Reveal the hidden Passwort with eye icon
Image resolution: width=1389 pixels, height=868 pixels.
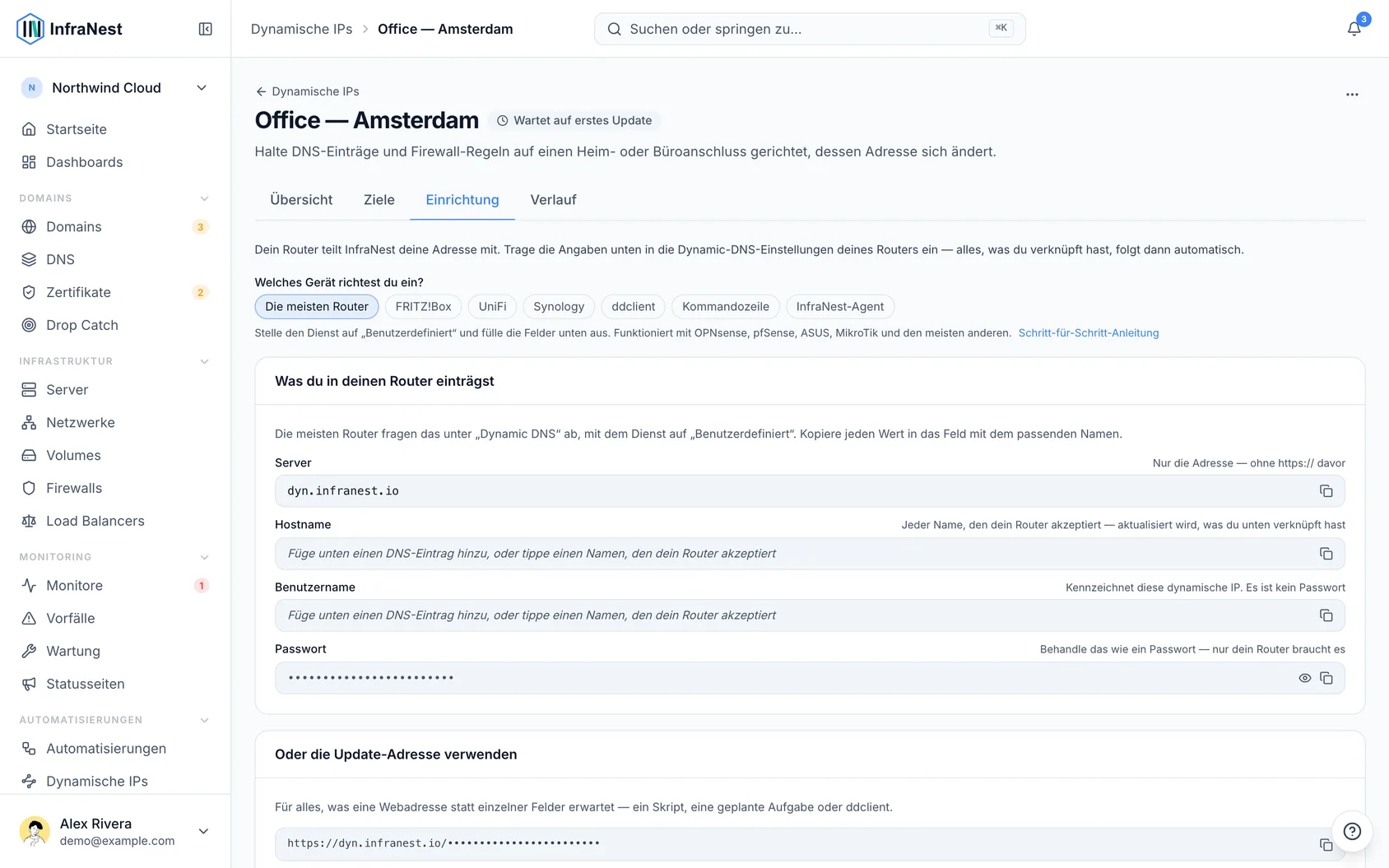1304,678
